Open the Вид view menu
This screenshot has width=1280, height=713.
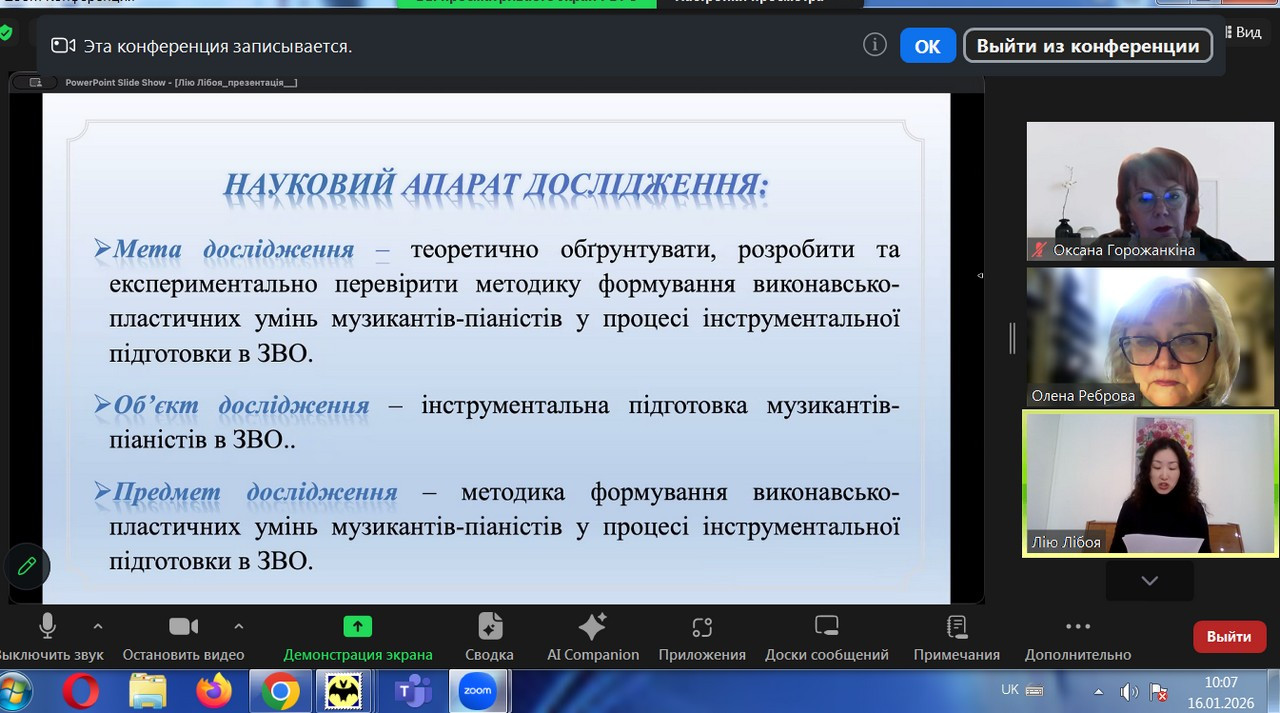(1248, 32)
